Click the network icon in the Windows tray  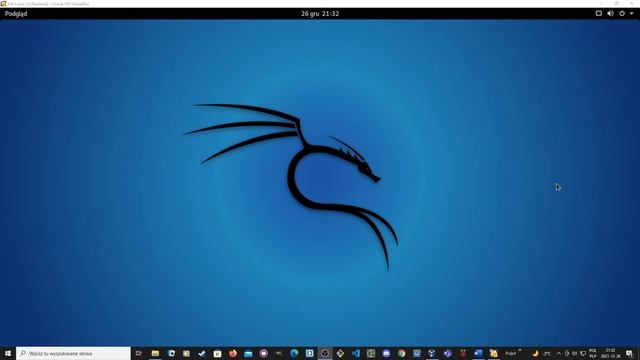[x=583, y=353]
